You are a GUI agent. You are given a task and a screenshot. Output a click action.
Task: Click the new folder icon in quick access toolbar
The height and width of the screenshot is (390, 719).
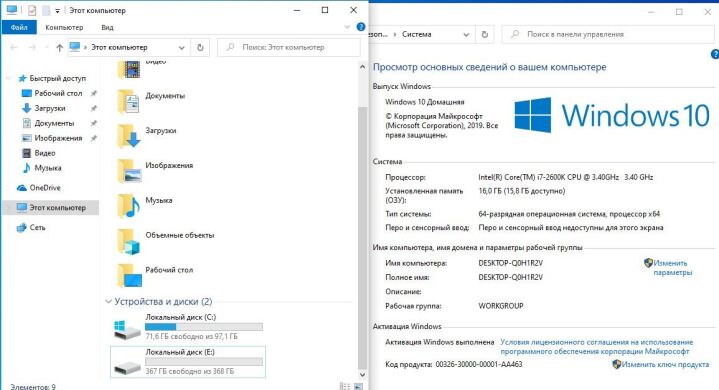[46, 10]
